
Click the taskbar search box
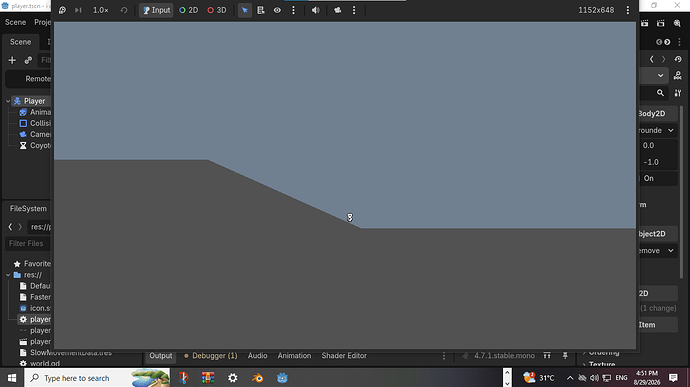click(x=97, y=378)
